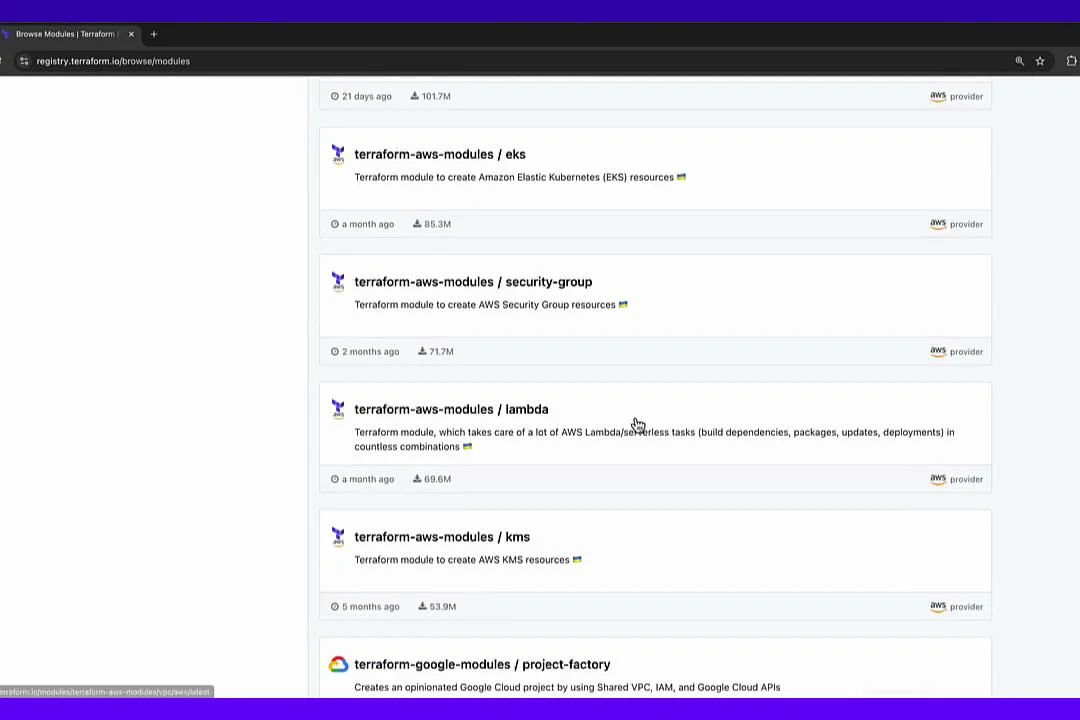1080x720 pixels.
Task: Click the '69.6M' download count
Action: tap(437, 479)
